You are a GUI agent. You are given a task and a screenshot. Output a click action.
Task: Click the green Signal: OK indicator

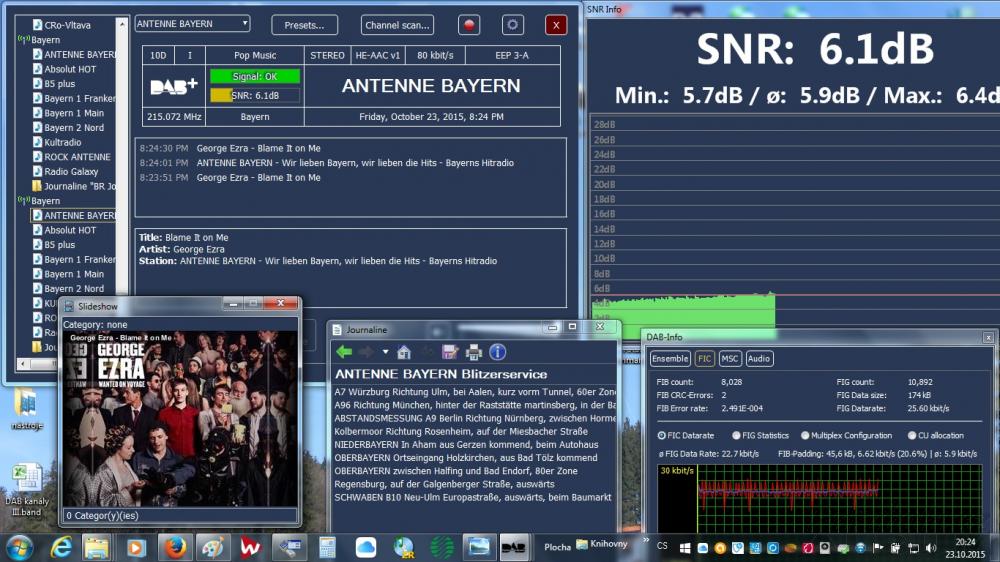254,77
